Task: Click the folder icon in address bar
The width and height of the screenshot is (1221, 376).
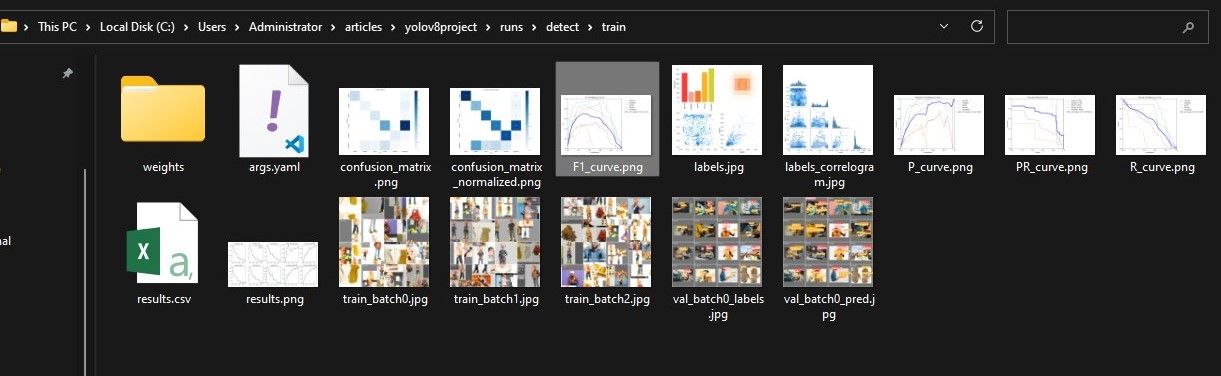Action: pyautogui.click(x=9, y=27)
